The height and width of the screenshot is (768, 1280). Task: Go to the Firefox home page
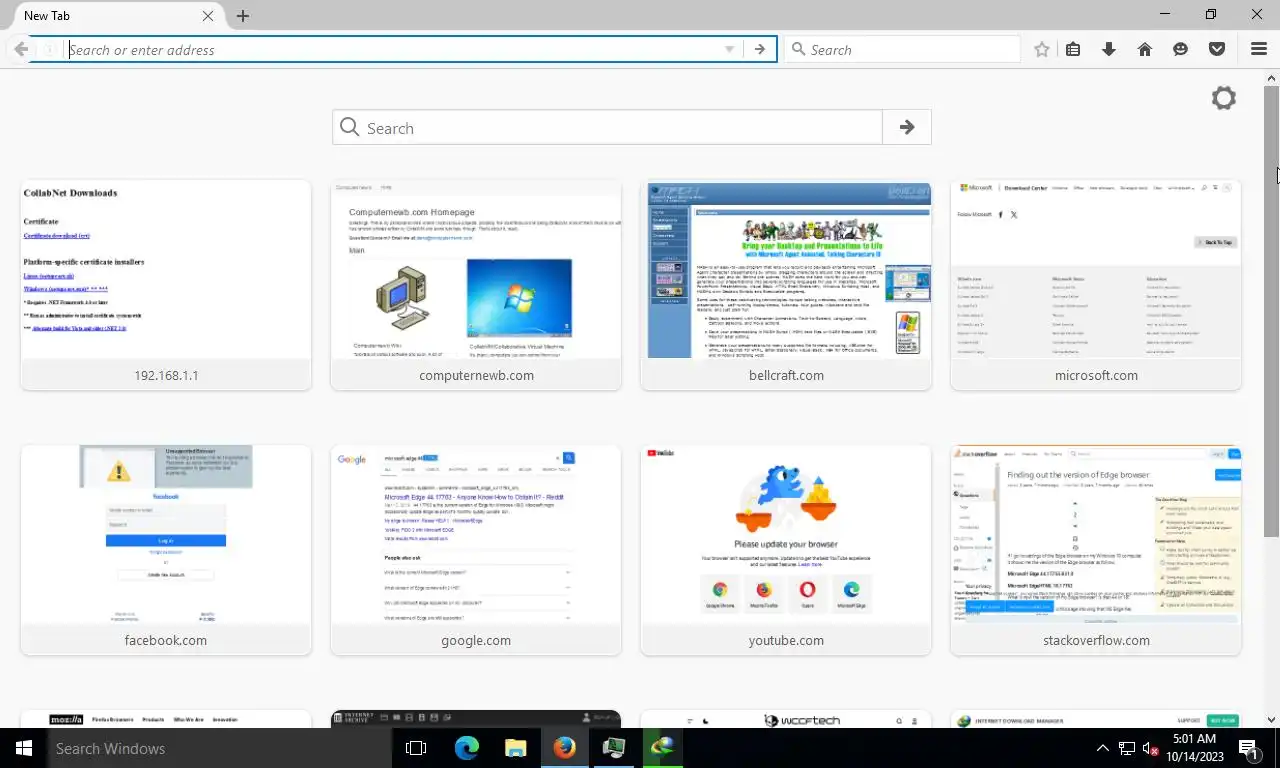tap(1145, 49)
